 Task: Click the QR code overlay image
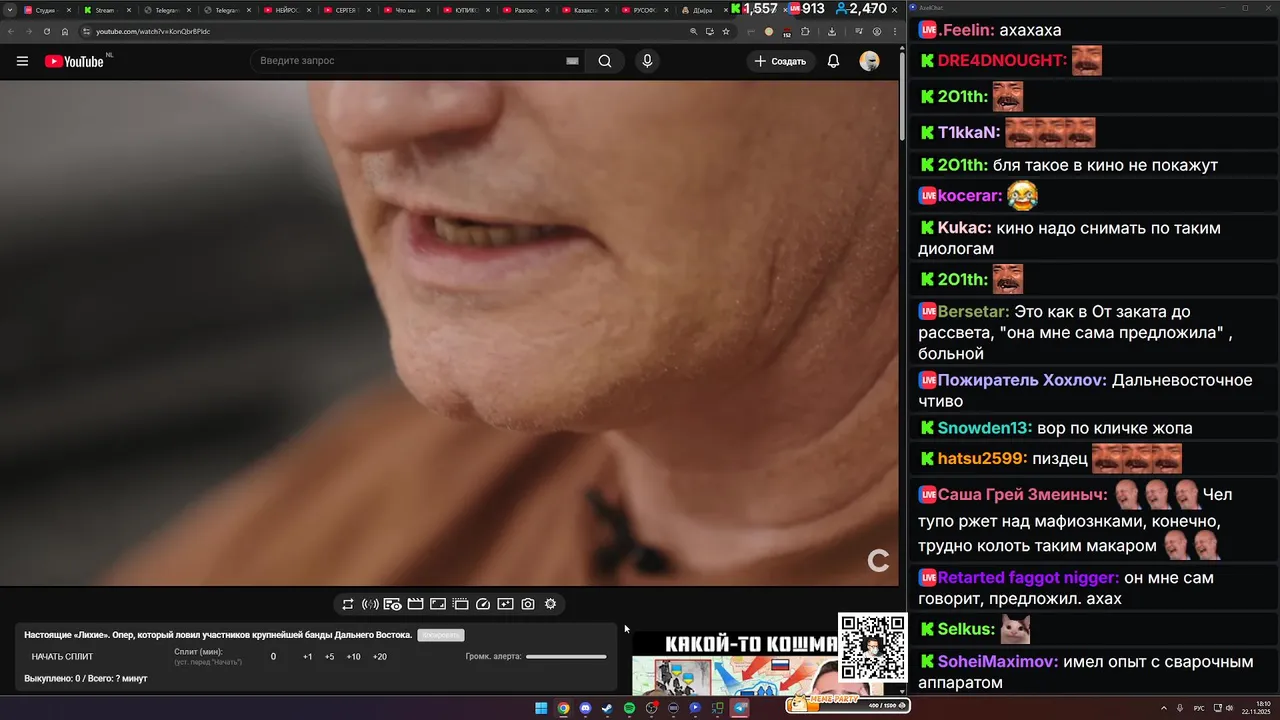pyautogui.click(x=872, y=646)
